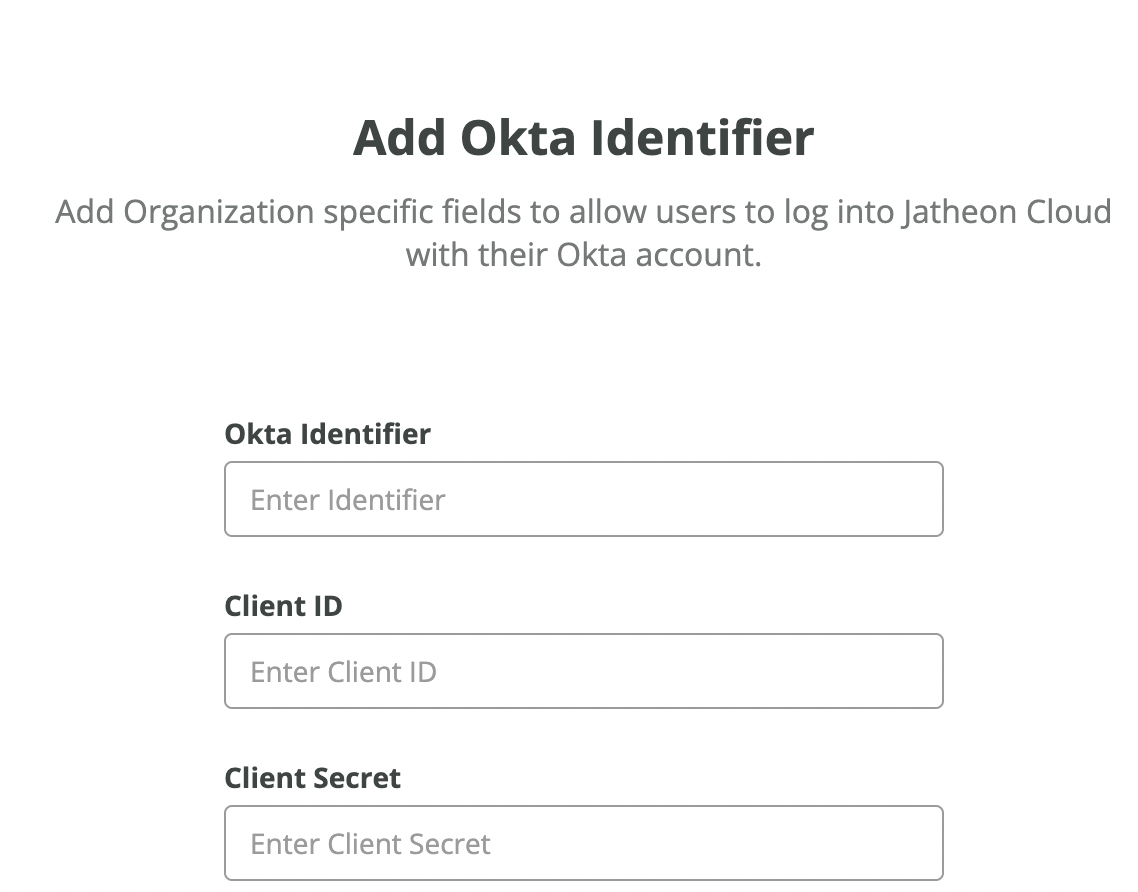
Task: Click the "Client ID" field label
Action: (283, 605)
